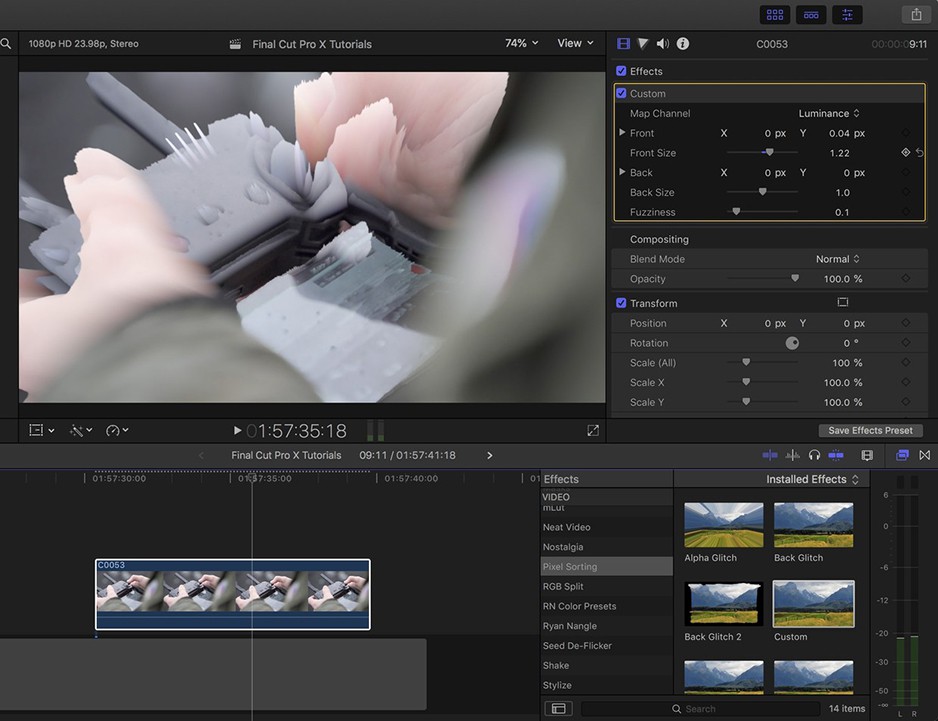This screenshot has height=721, width=938.
Task: Select the Pixel Sorting effects category
Action: click(x=570, y=567)
